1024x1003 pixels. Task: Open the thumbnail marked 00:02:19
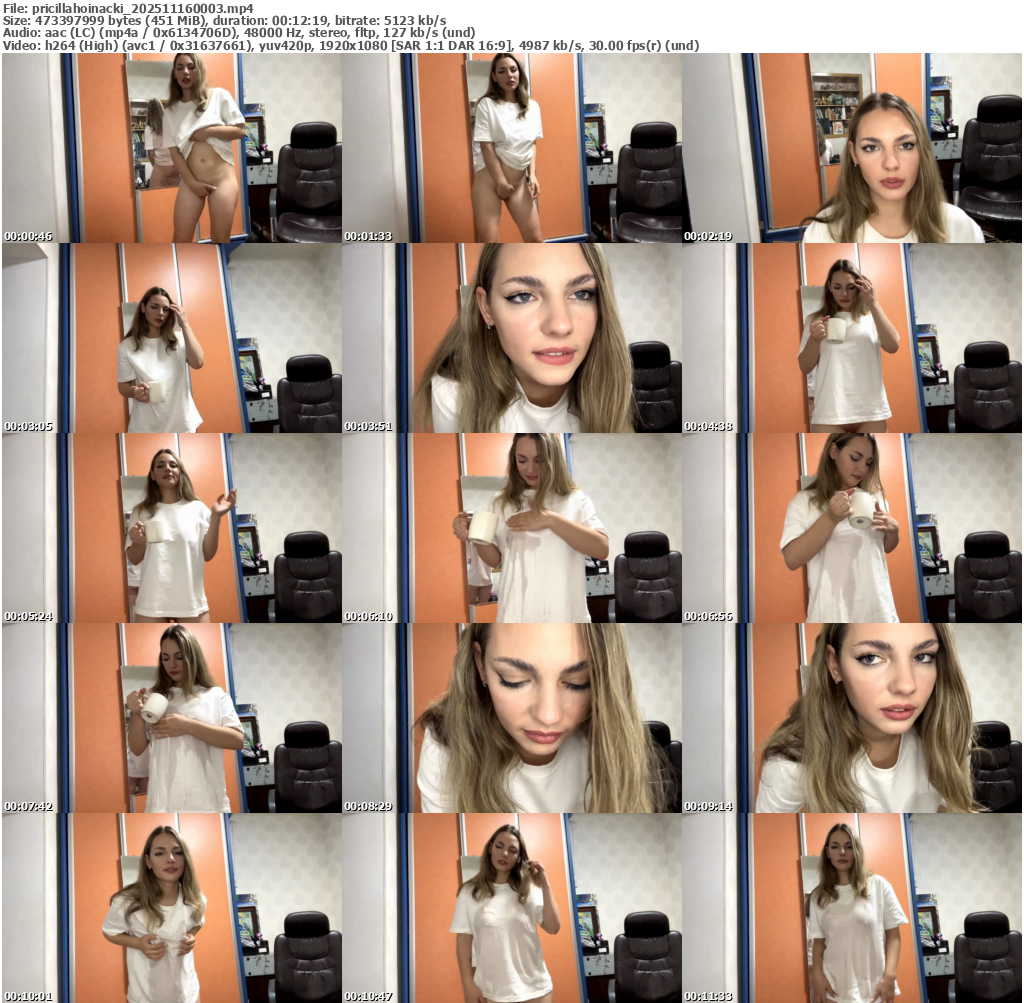[852, 148]
